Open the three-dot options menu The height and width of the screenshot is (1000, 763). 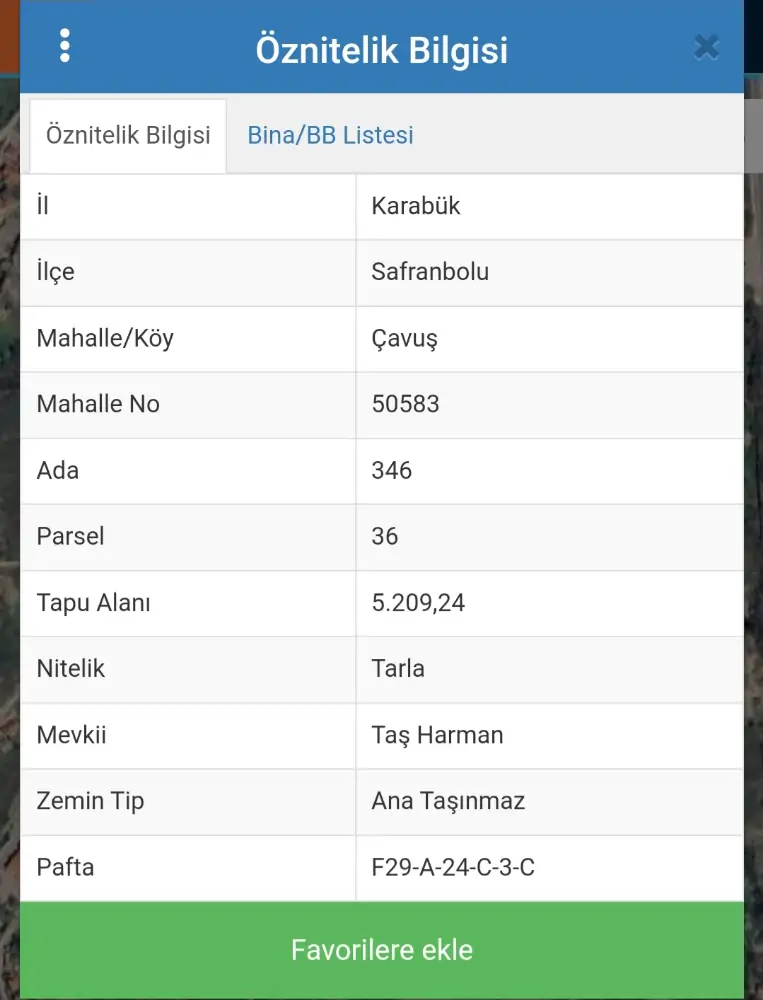(65, 46)
